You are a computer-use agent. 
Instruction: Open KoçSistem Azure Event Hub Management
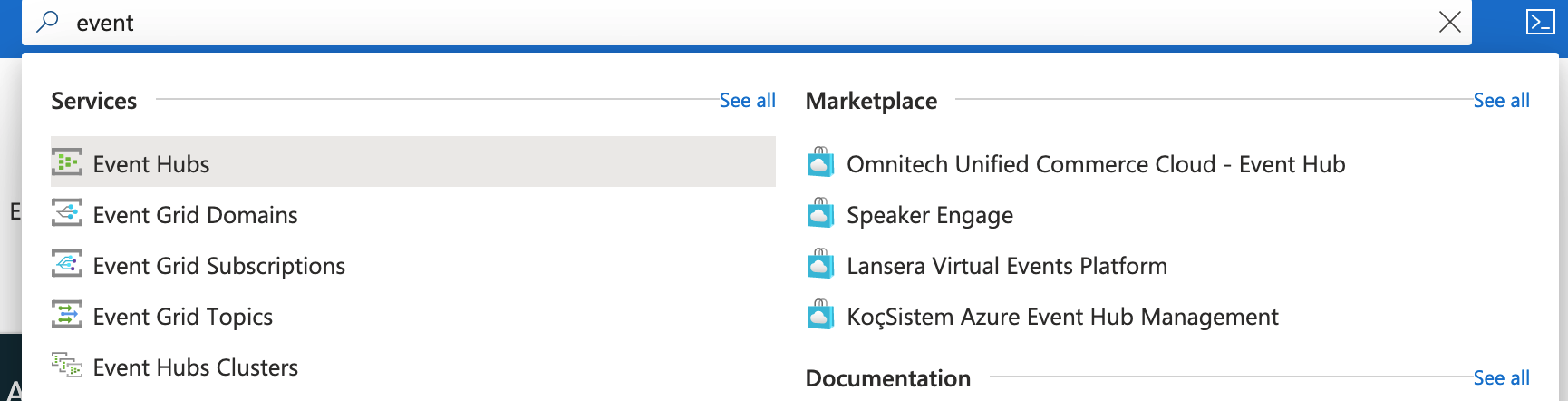(1062, 317)
